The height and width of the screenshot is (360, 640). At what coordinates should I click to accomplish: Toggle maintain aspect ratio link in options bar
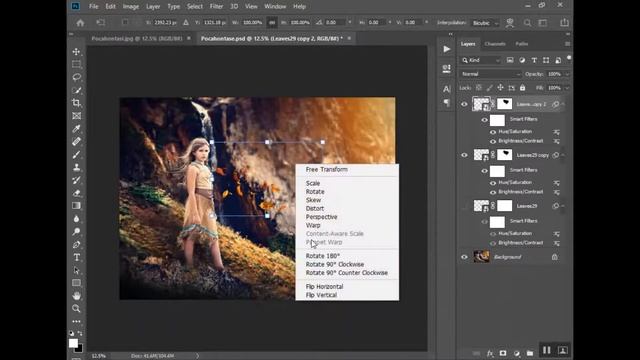[x=272, y=23]
